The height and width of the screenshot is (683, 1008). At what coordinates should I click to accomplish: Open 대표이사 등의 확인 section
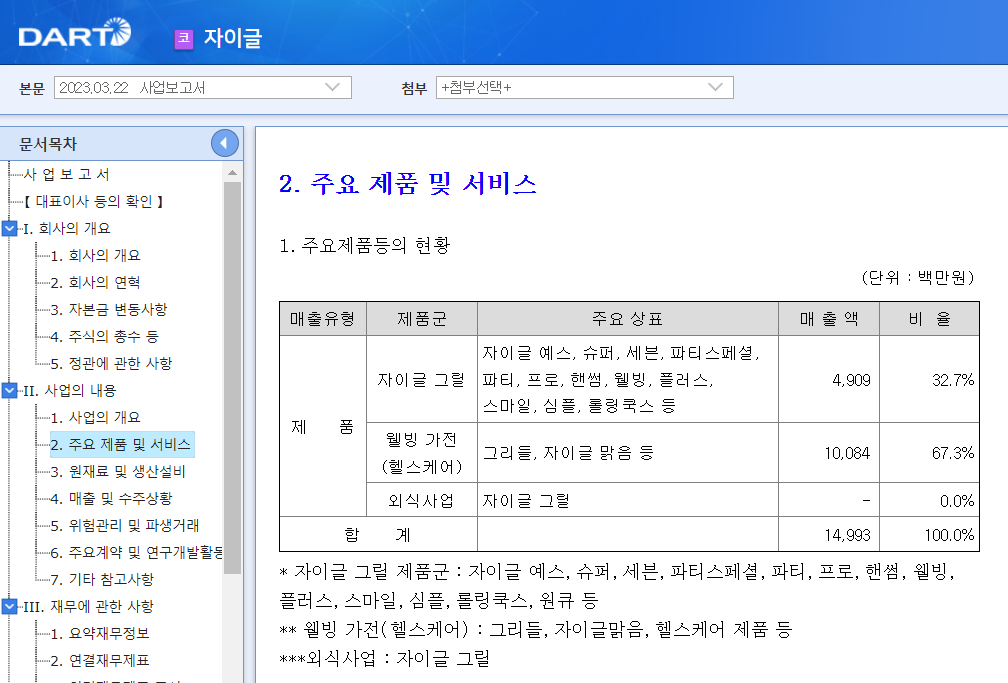click(x=90, y=200)
